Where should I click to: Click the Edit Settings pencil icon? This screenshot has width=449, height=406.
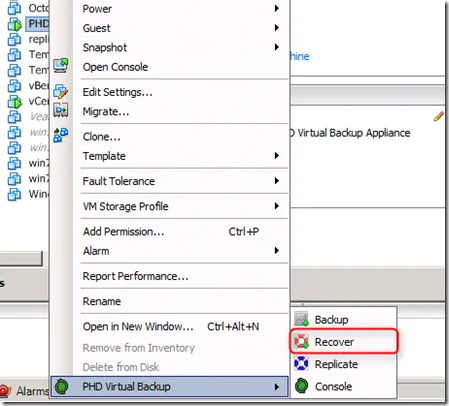(61, 91)
